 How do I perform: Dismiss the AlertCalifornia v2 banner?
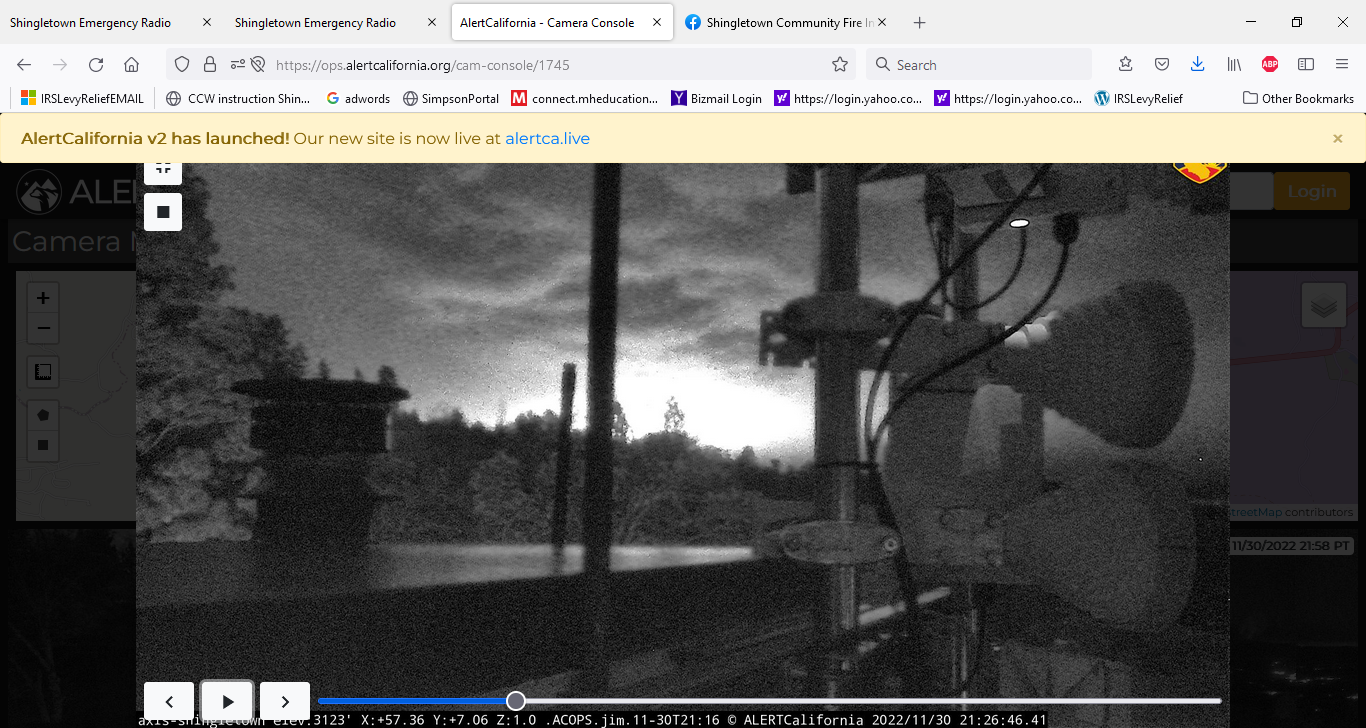click(x=1337, y=139)
